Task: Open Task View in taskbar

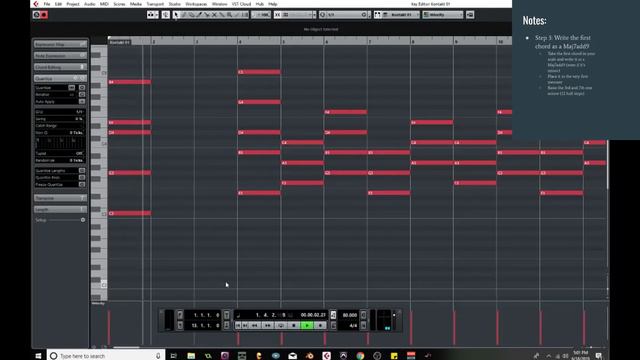Action: [173, 356]
